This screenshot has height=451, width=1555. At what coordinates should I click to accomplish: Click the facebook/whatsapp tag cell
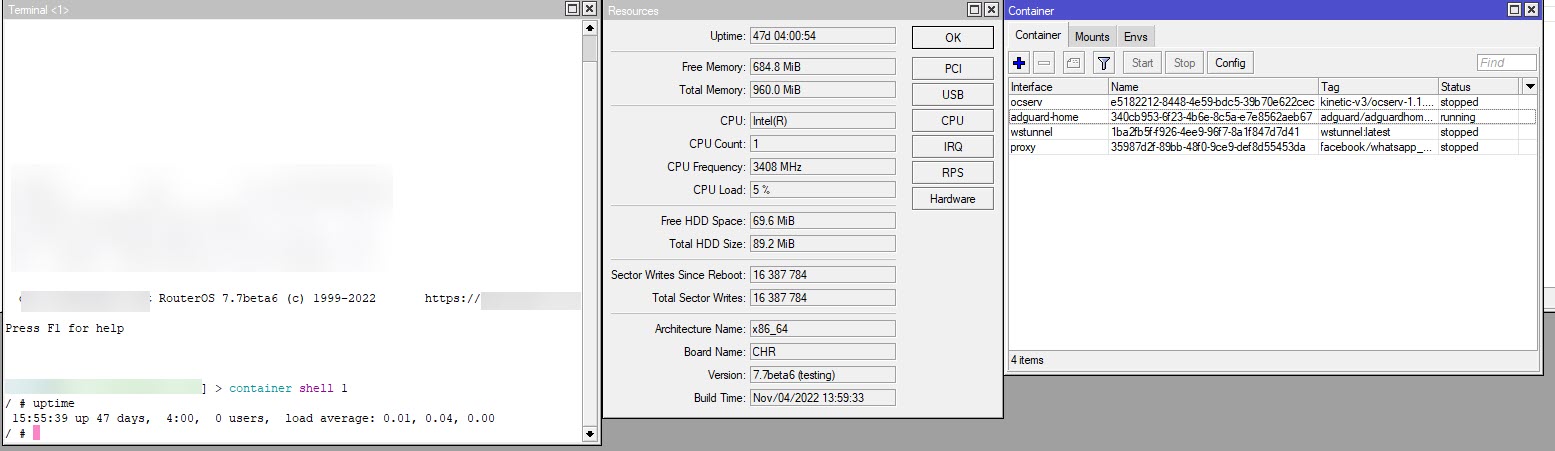[x=1378, y=147]
